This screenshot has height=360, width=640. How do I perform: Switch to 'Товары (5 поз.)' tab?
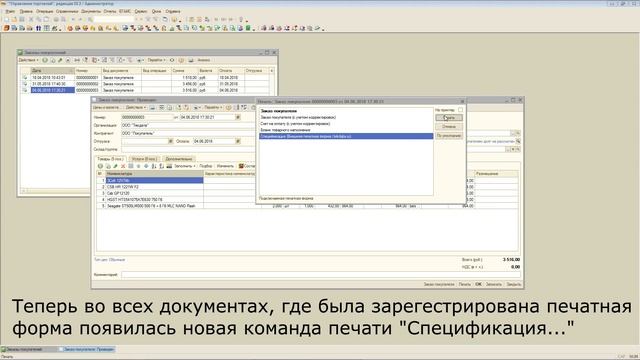[x=111, y=159]
